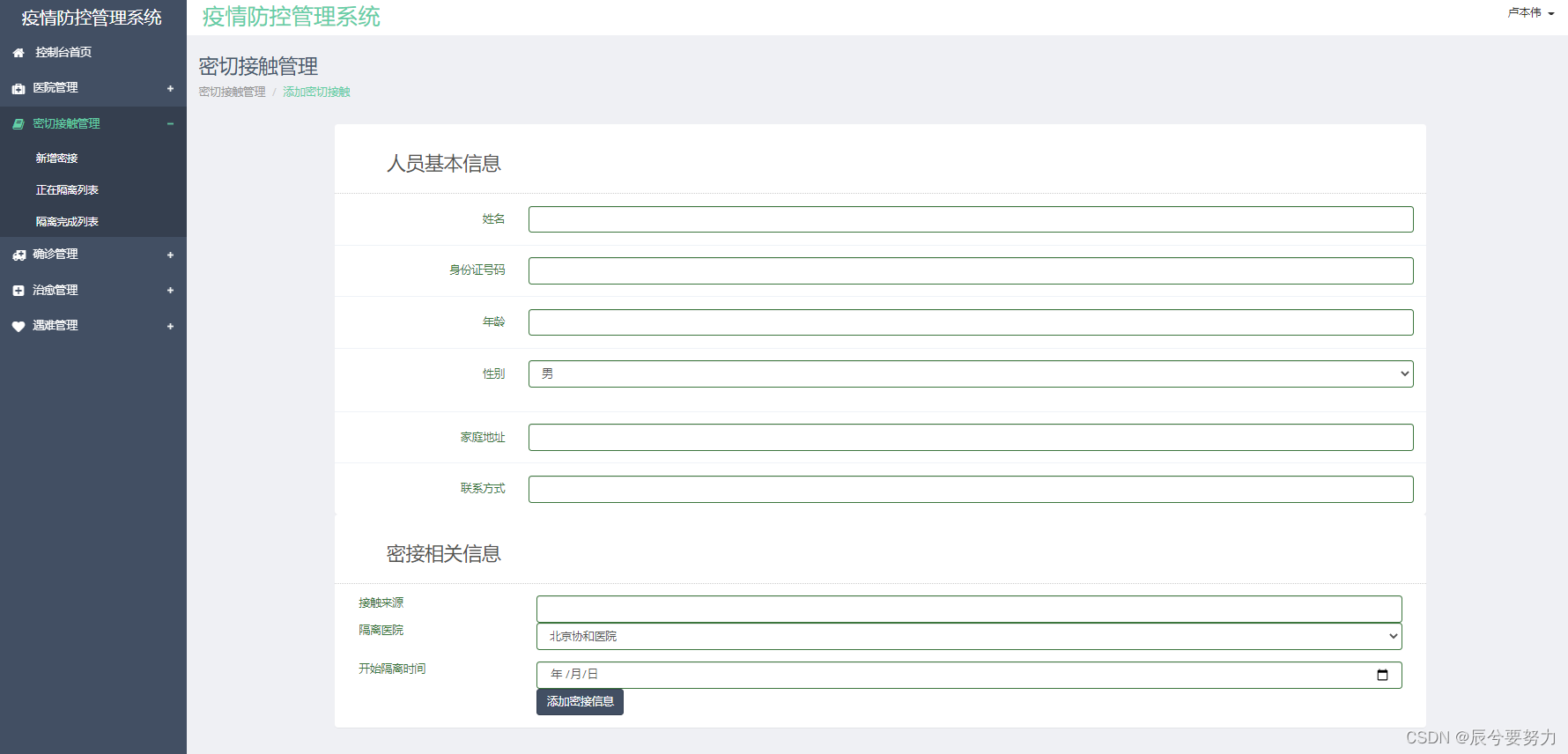The height and width of the screenshot is (754, 1568).
Task: Click the plus-square icon beside 治愈管理
Action: tap(18, 291)
